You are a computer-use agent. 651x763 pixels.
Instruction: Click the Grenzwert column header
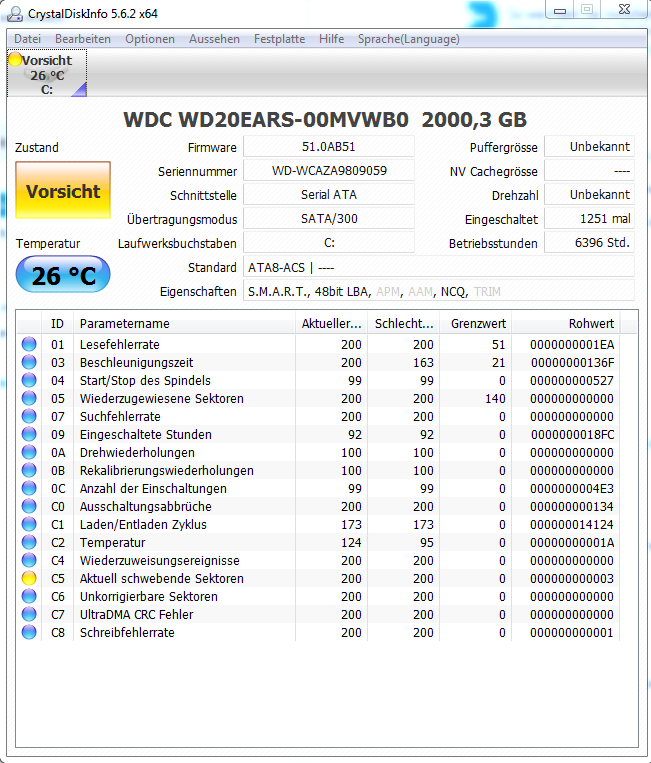(x=476, y=324)
